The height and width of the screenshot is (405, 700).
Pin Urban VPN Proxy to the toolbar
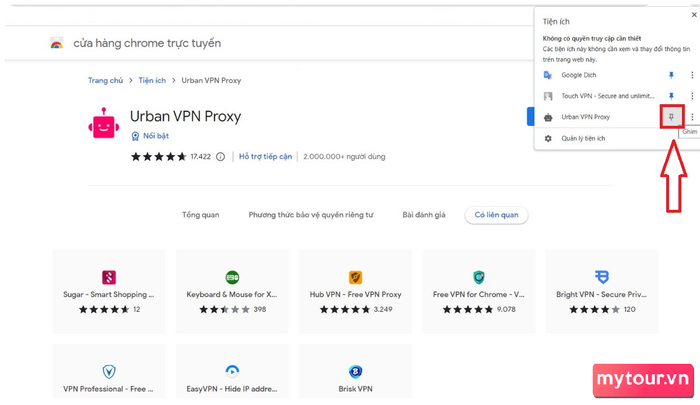coord(671,117)
